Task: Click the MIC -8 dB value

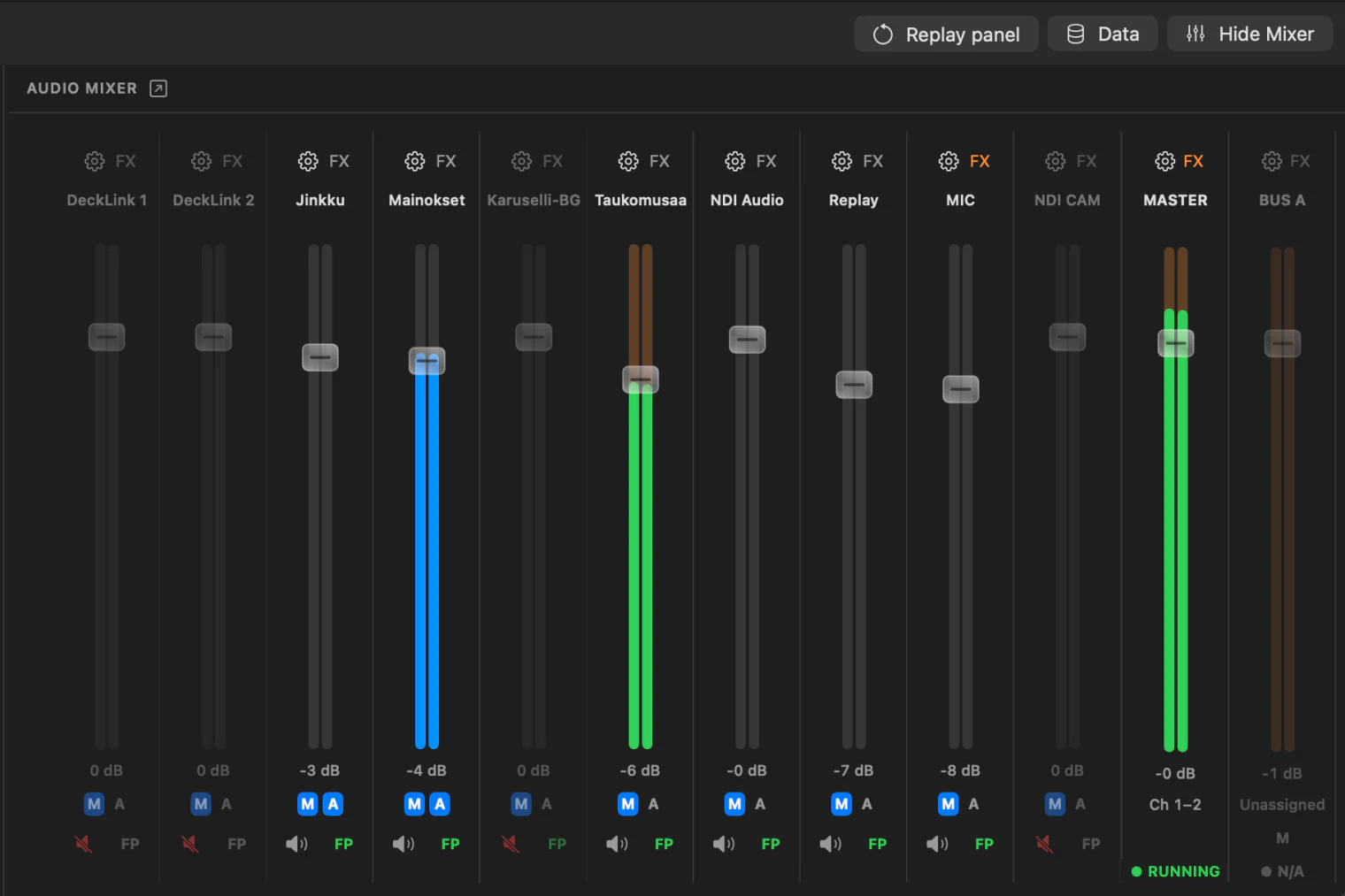Action: (x=960, y=770)
